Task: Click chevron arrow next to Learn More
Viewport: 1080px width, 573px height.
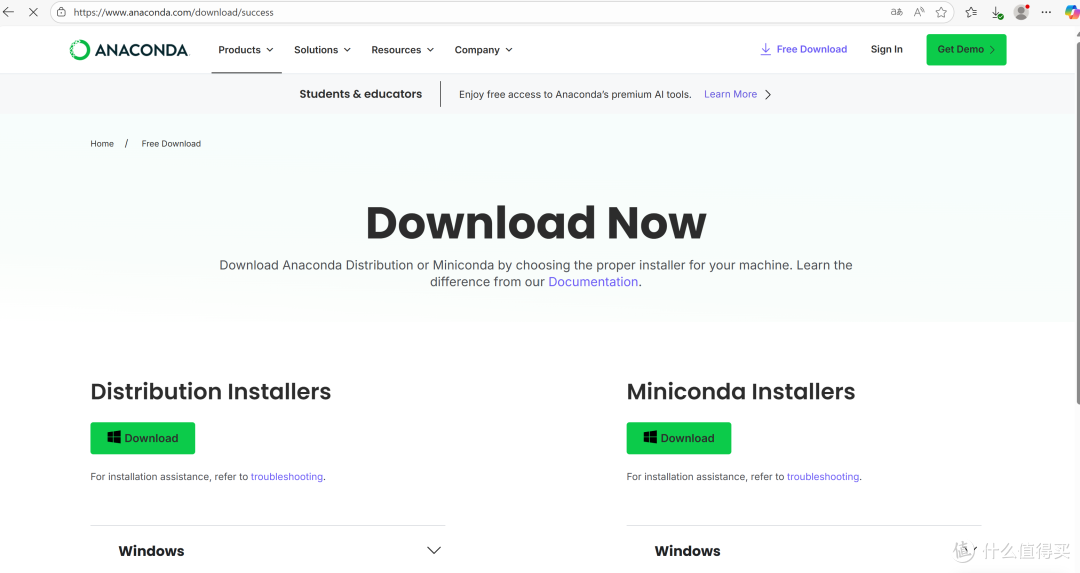Action: (768, 94)
